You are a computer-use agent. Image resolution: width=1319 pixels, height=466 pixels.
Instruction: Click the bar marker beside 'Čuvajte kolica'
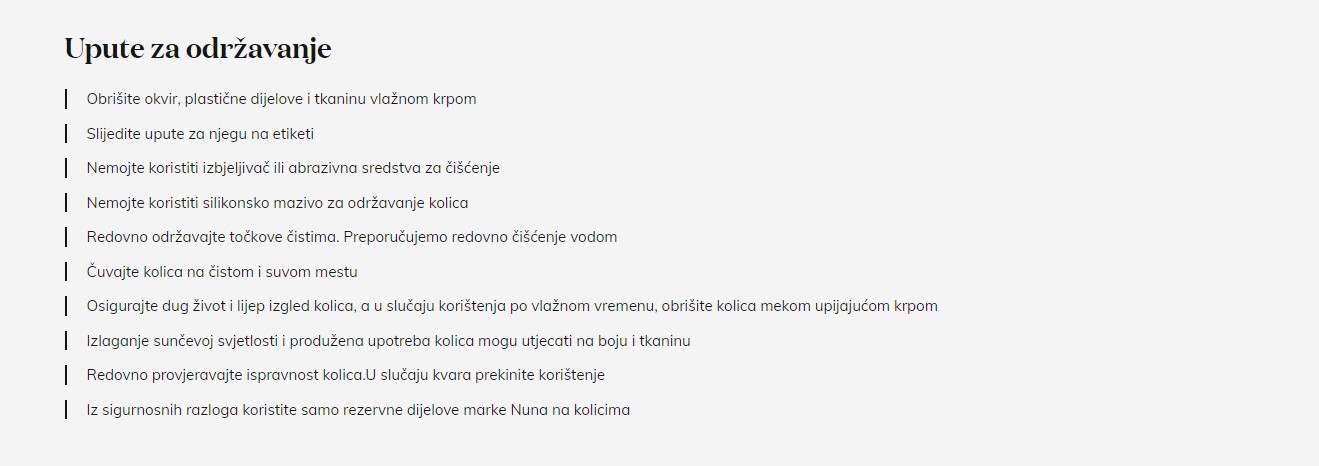(66, 271)
